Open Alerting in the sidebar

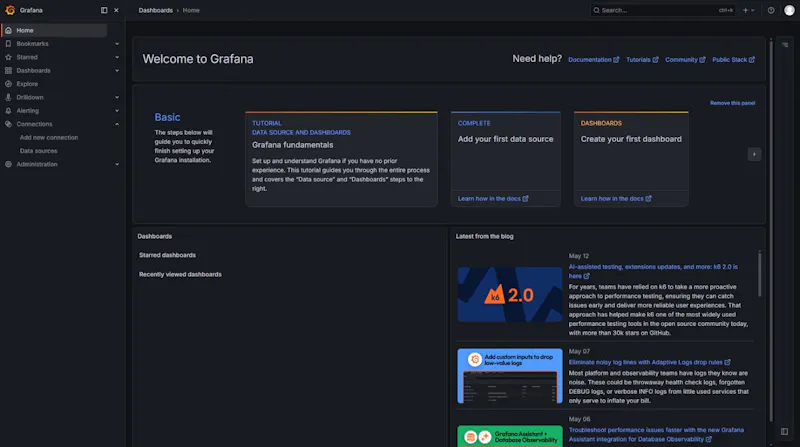[28, 110]
